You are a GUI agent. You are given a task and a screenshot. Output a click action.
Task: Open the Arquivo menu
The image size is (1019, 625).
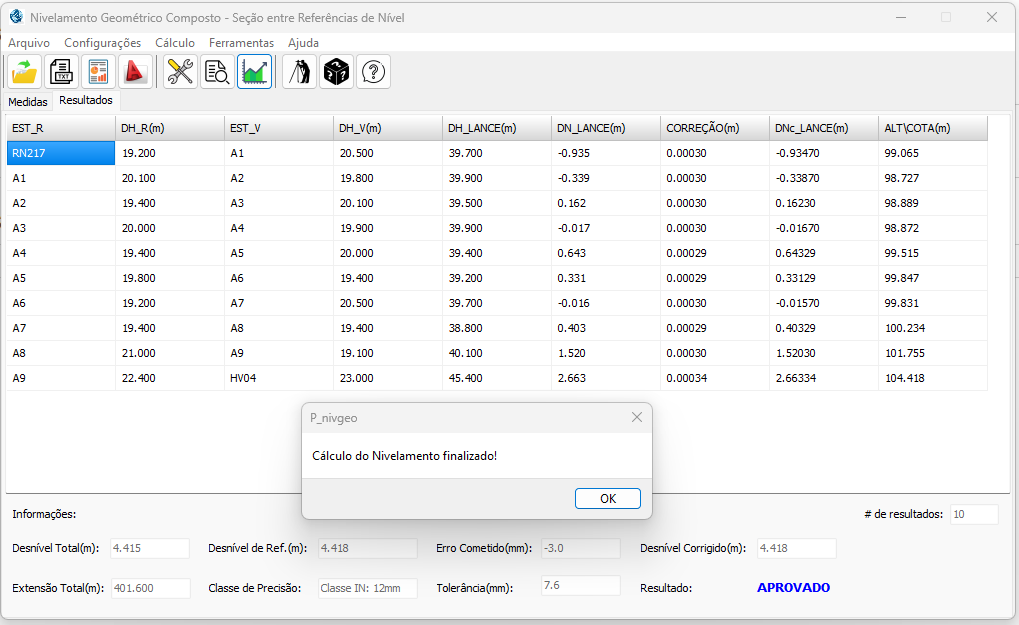tap(29, 43)
